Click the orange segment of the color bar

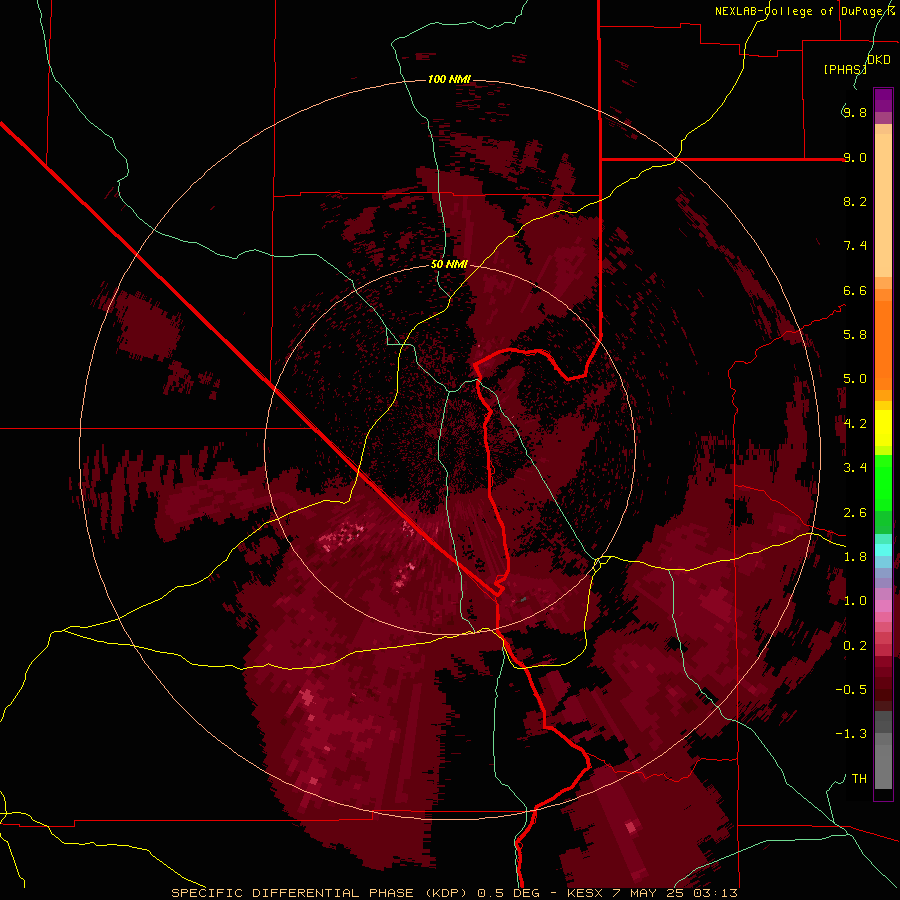tap(883, 344)
